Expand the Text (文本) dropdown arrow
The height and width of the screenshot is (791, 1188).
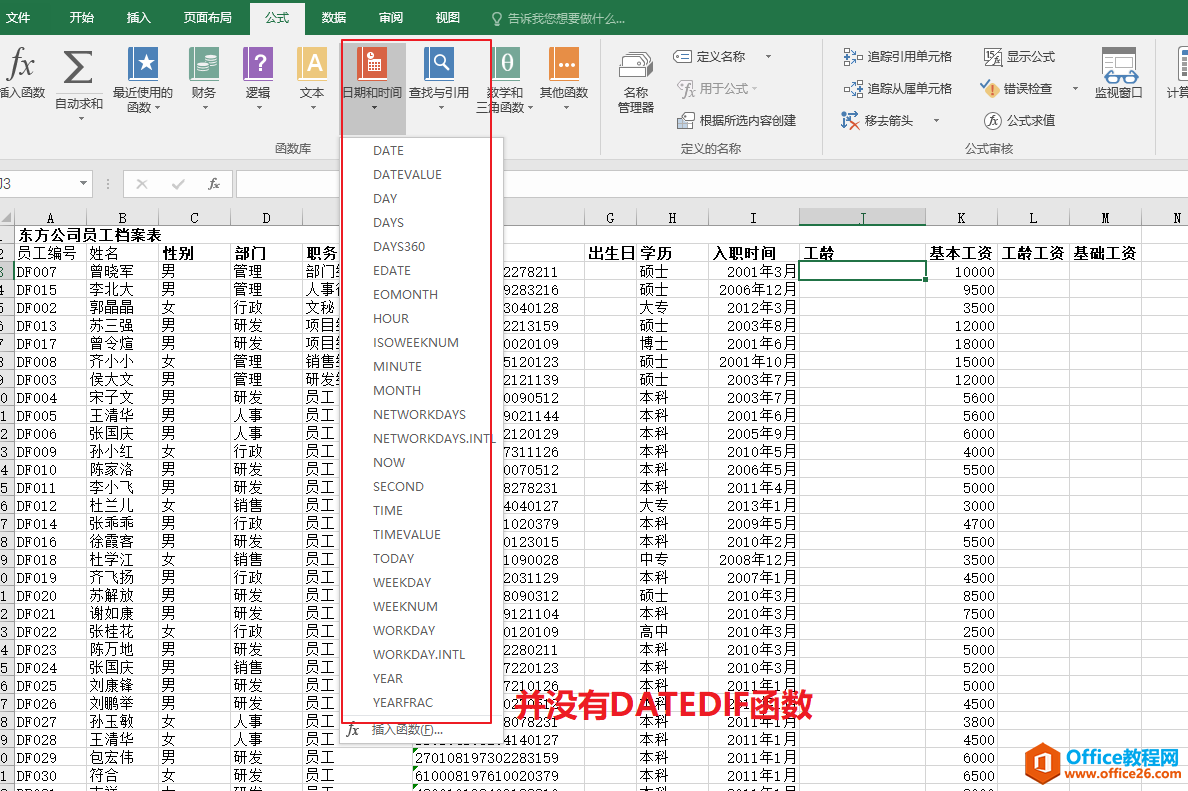point(313,108)
